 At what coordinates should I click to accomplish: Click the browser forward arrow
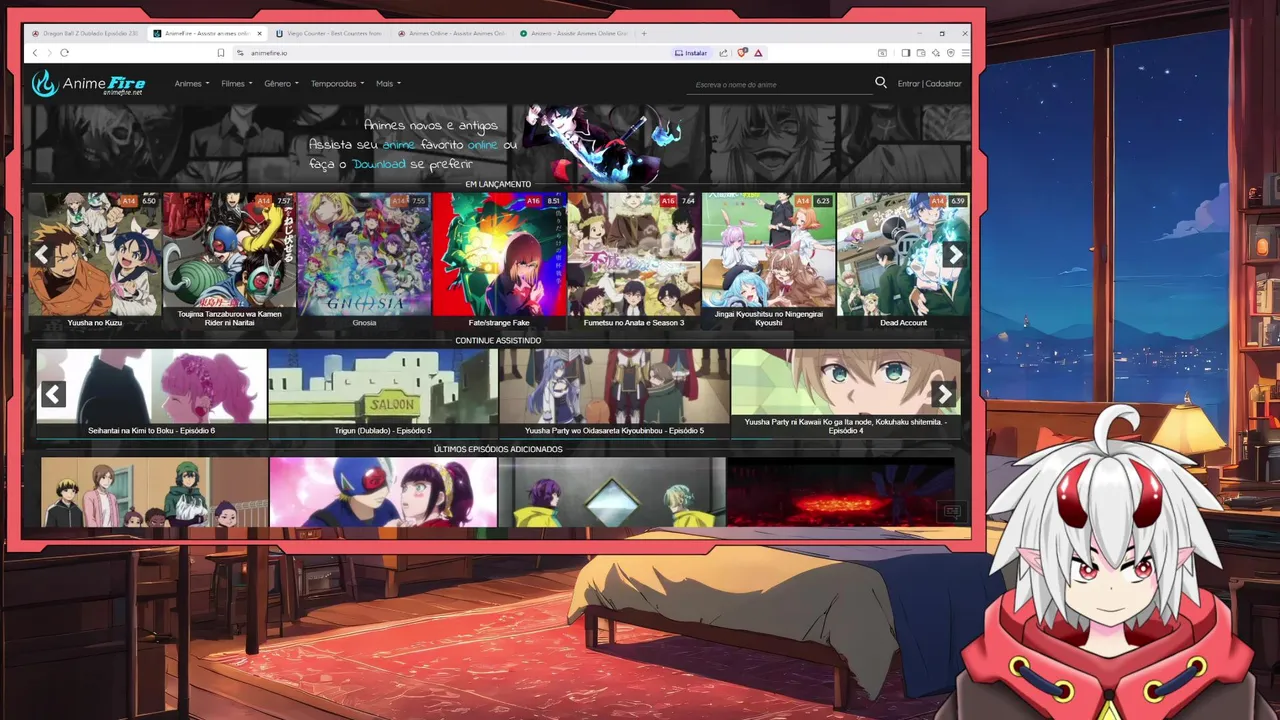pyautogui.click(x=49, y=52)
